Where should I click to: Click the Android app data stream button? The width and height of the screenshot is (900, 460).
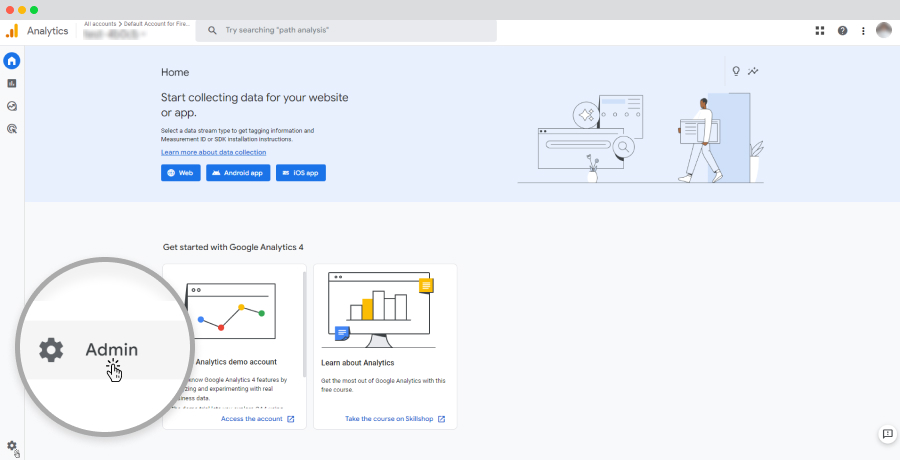[x=238, y=173]
